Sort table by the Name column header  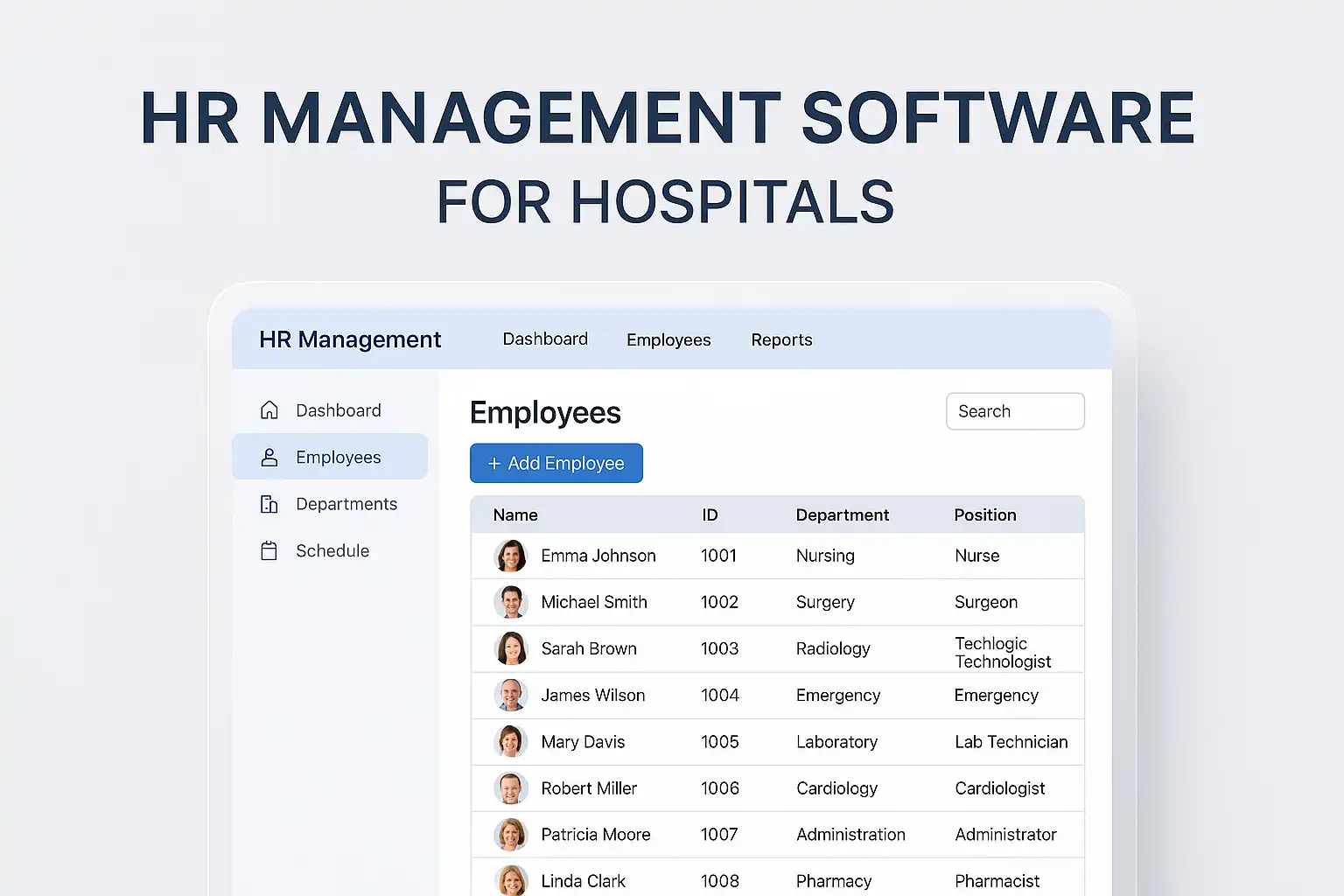[515, 514]
